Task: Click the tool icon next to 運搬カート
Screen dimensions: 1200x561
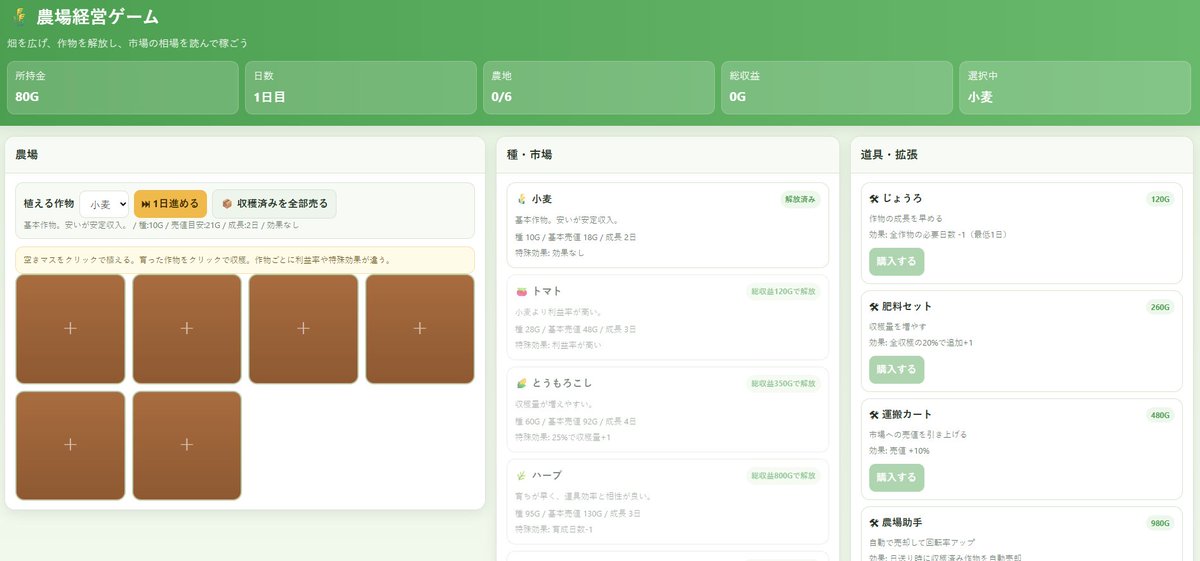Action: coord(874,414)
